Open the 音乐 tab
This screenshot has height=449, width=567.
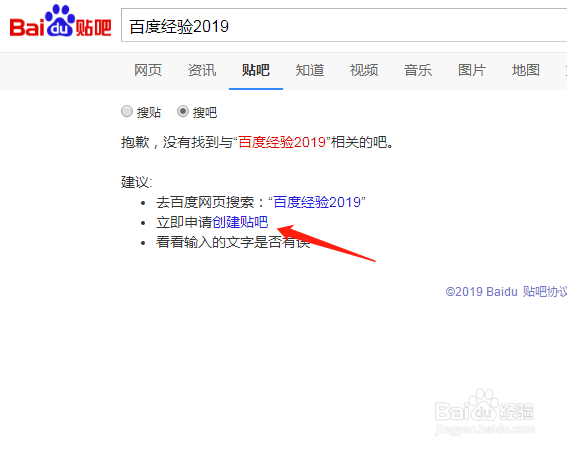(418, 70)
